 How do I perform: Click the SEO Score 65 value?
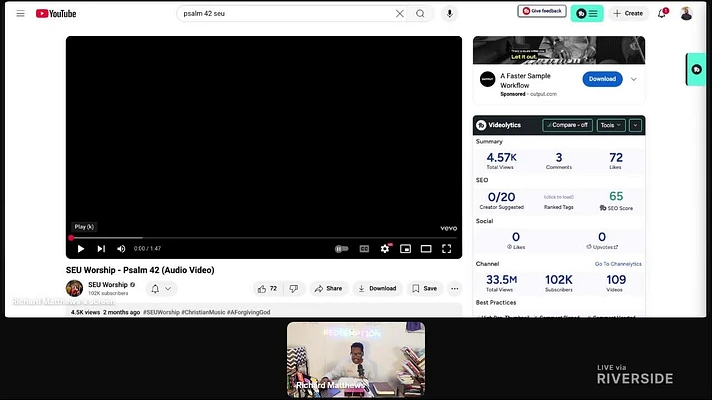[x=616, y=196]
